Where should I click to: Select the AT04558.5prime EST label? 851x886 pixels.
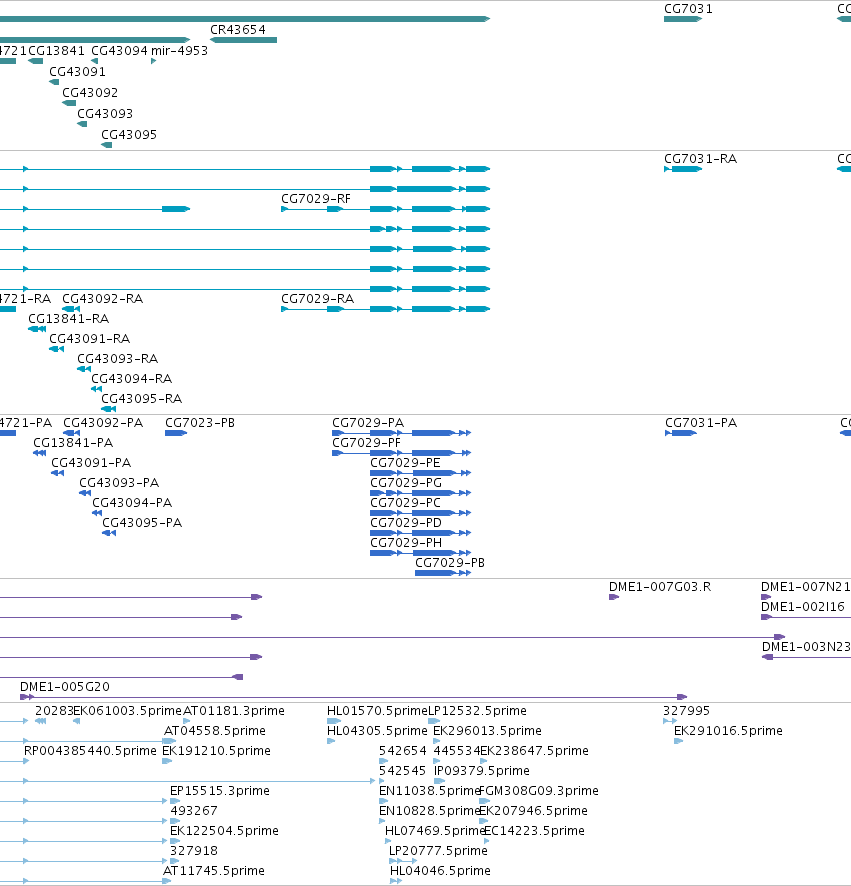[215, 731]
